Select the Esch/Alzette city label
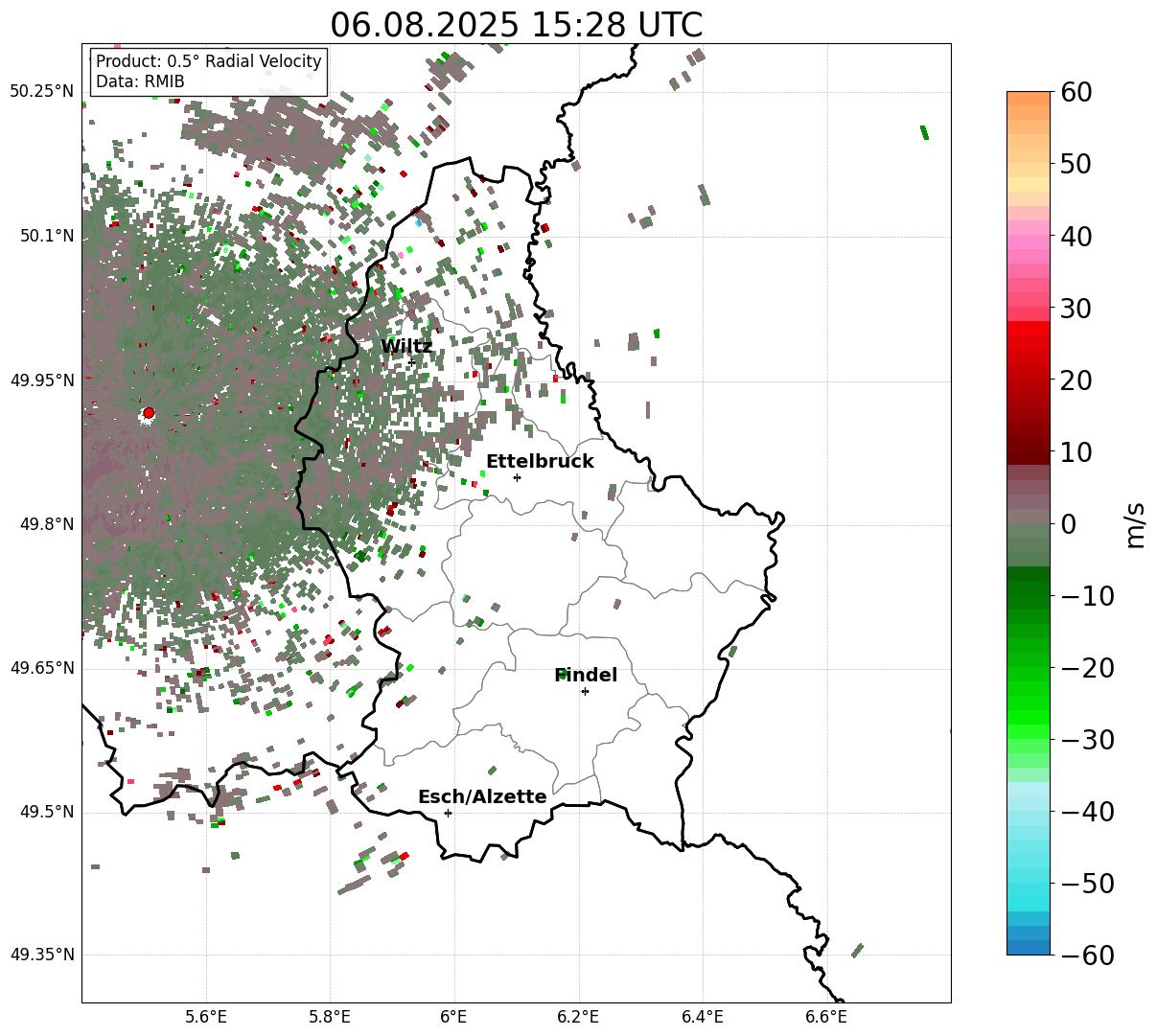 pos(482,796)
